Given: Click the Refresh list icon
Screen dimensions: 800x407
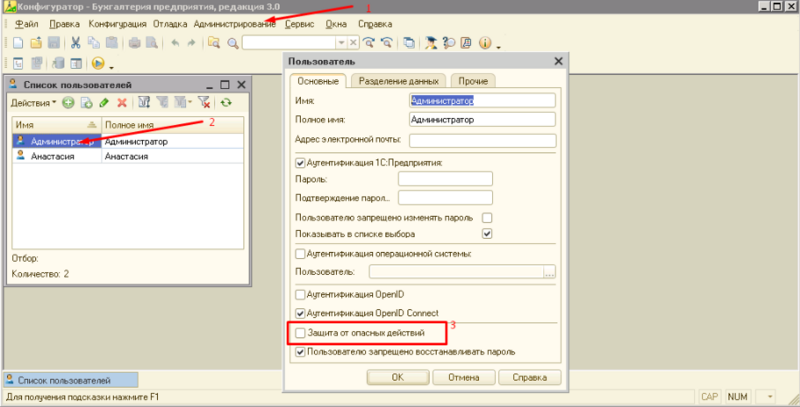Looking at the screenshot, I should coord(227,103).
